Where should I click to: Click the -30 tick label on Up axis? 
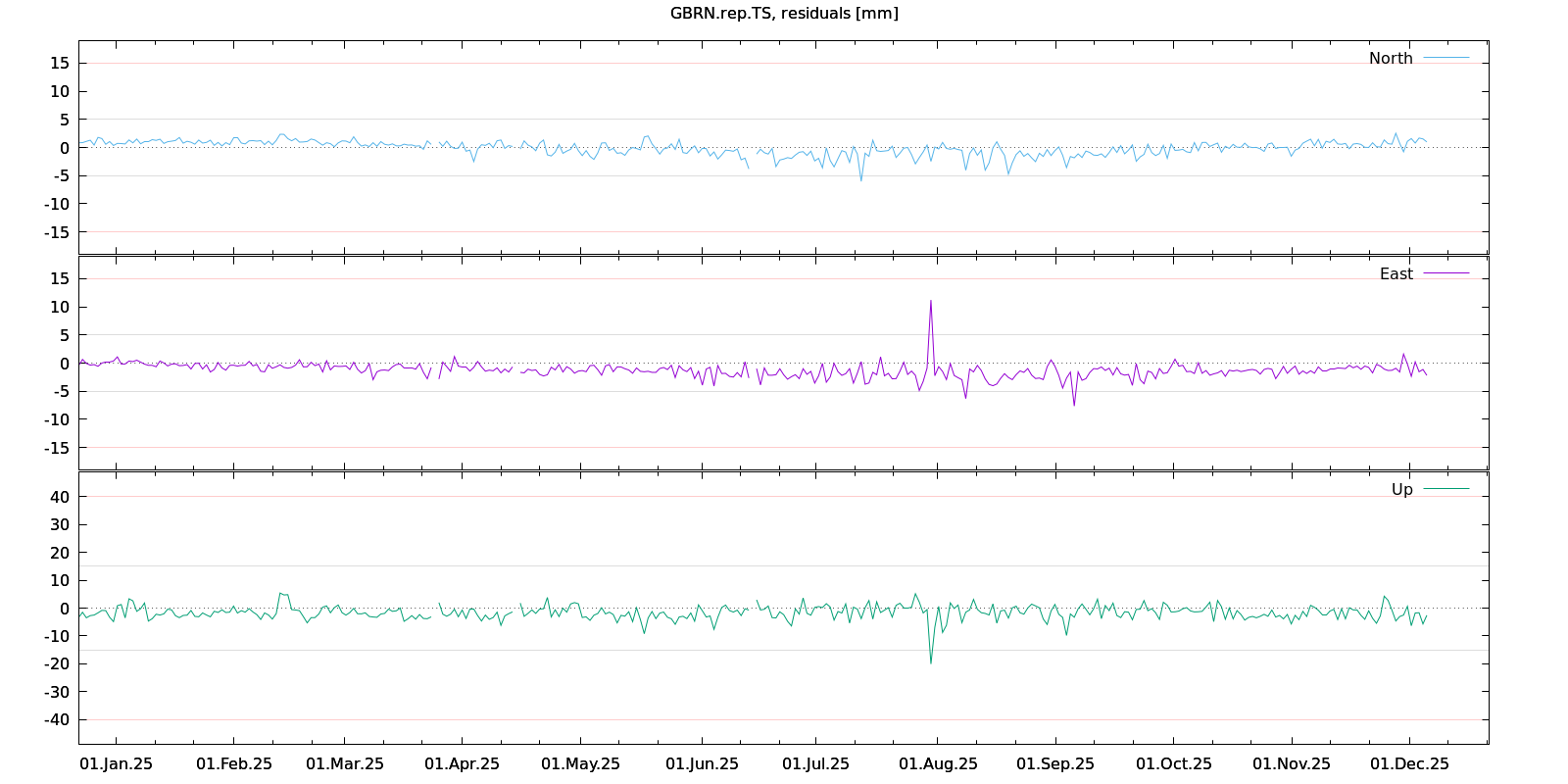pos(56,692)
